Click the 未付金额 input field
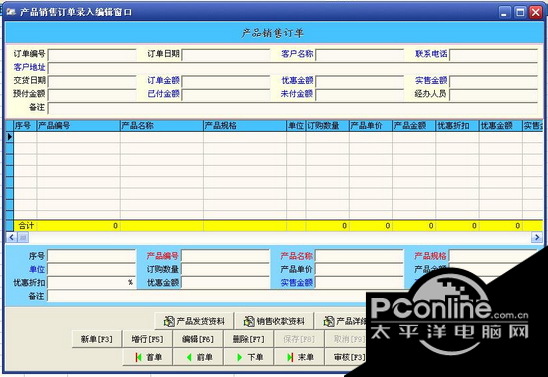Image resolution: width=548 pixels, height=377 pixels. tap(360, 94)
